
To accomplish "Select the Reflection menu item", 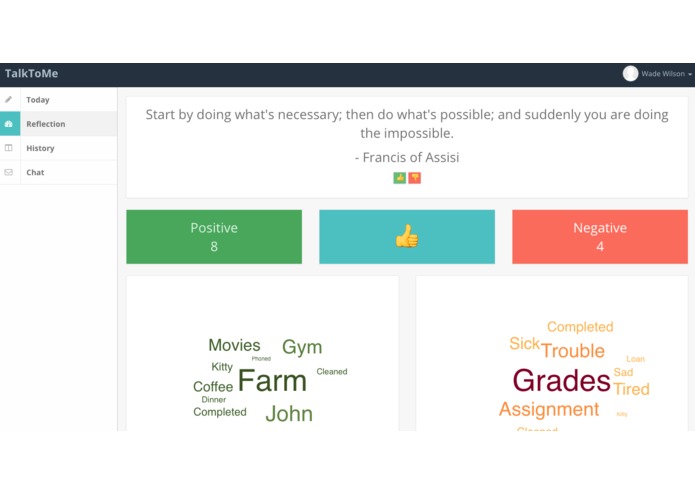I will (x=59, y=124).
